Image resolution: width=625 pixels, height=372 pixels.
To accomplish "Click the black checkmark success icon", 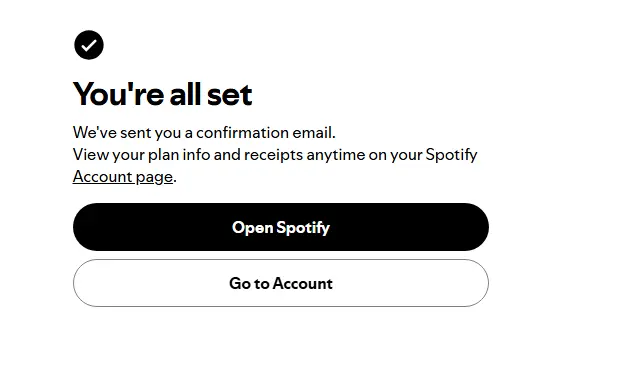I will [89, 45].
